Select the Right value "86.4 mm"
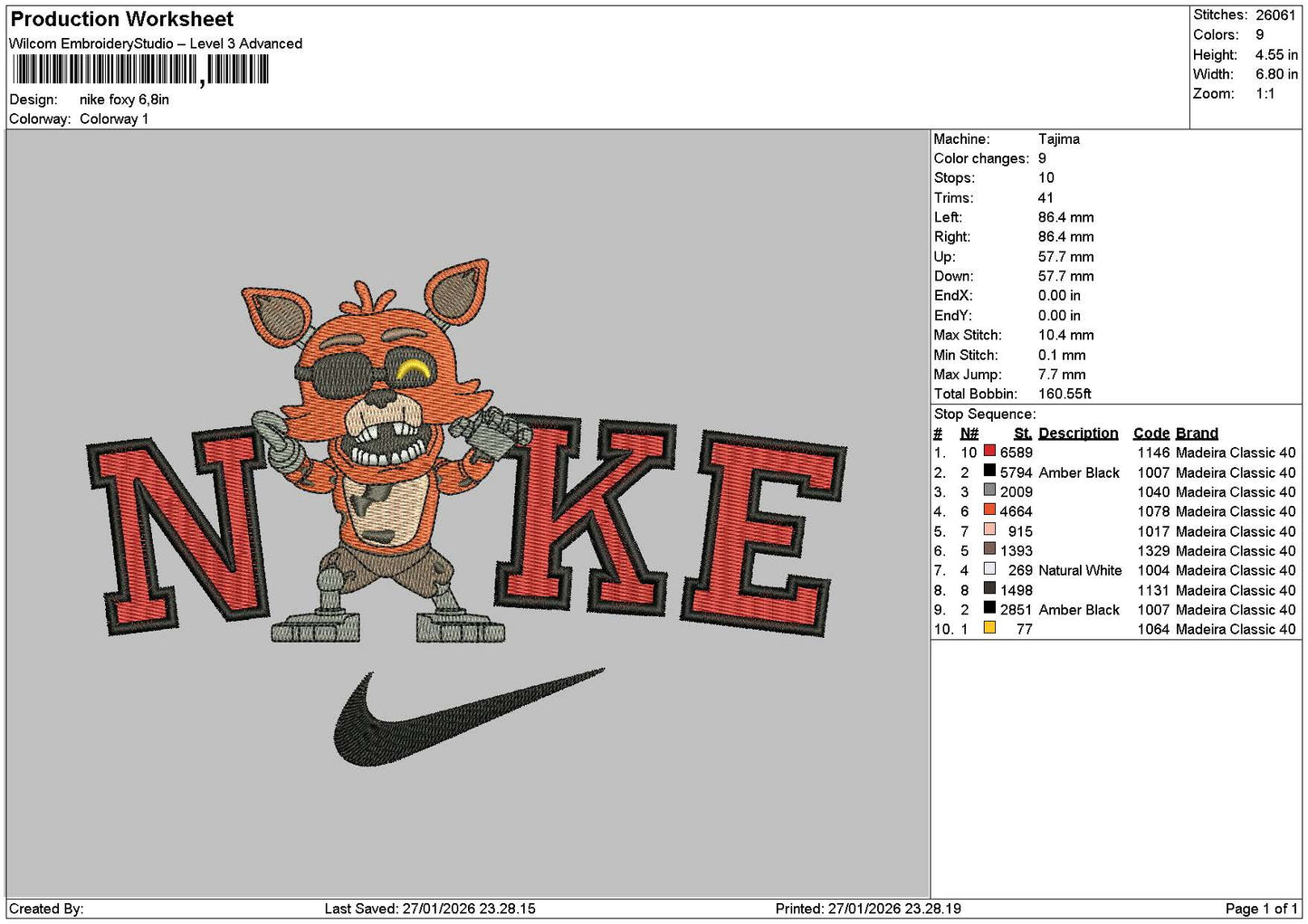The height and width of the screenshot is (924, 1308). pyautogui.click(x=1066, y=236)
